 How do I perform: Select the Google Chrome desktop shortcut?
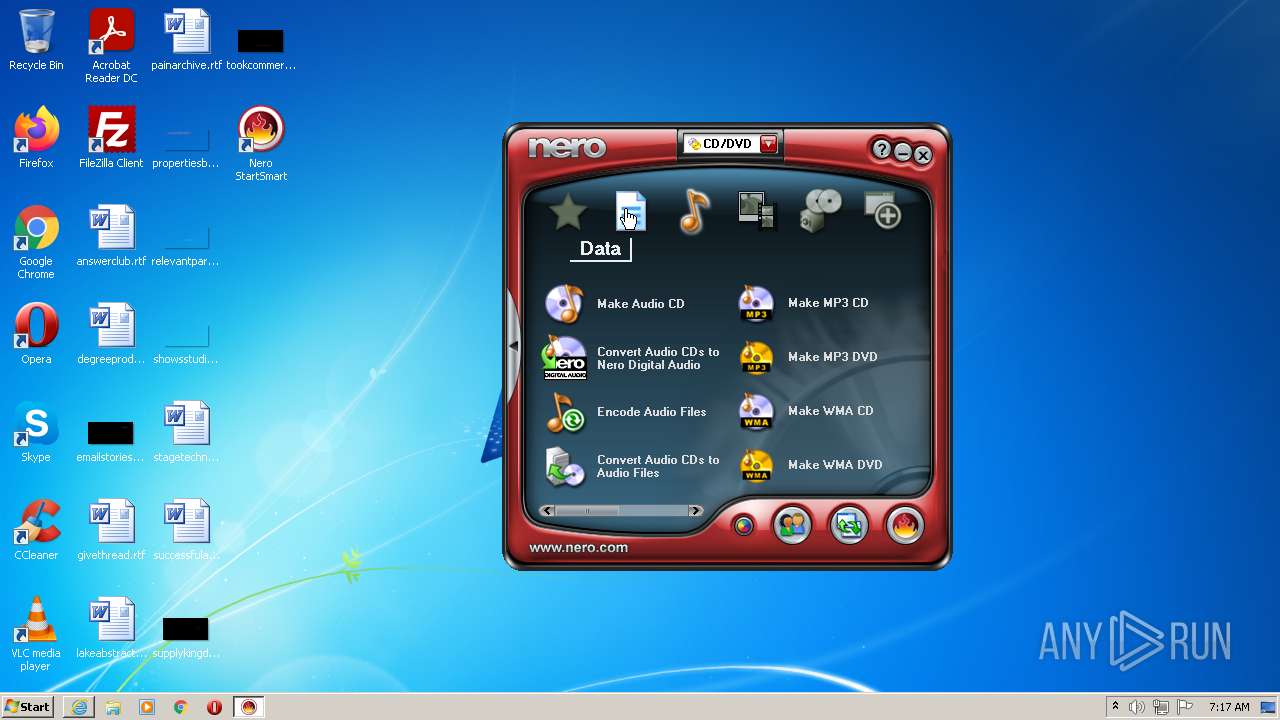36,242
